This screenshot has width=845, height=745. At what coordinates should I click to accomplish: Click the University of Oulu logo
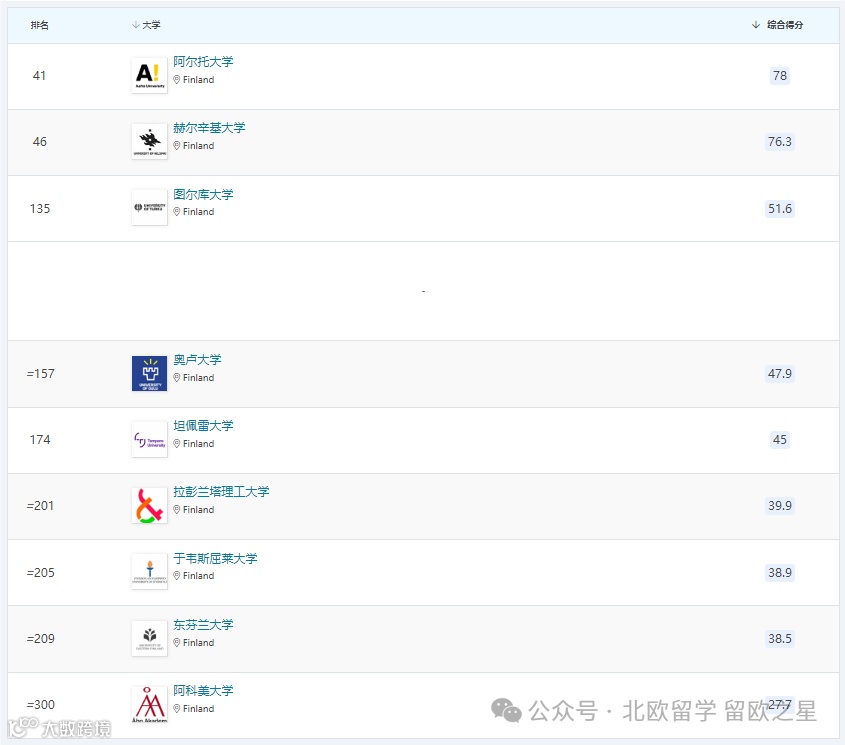(x=148, y=372)
